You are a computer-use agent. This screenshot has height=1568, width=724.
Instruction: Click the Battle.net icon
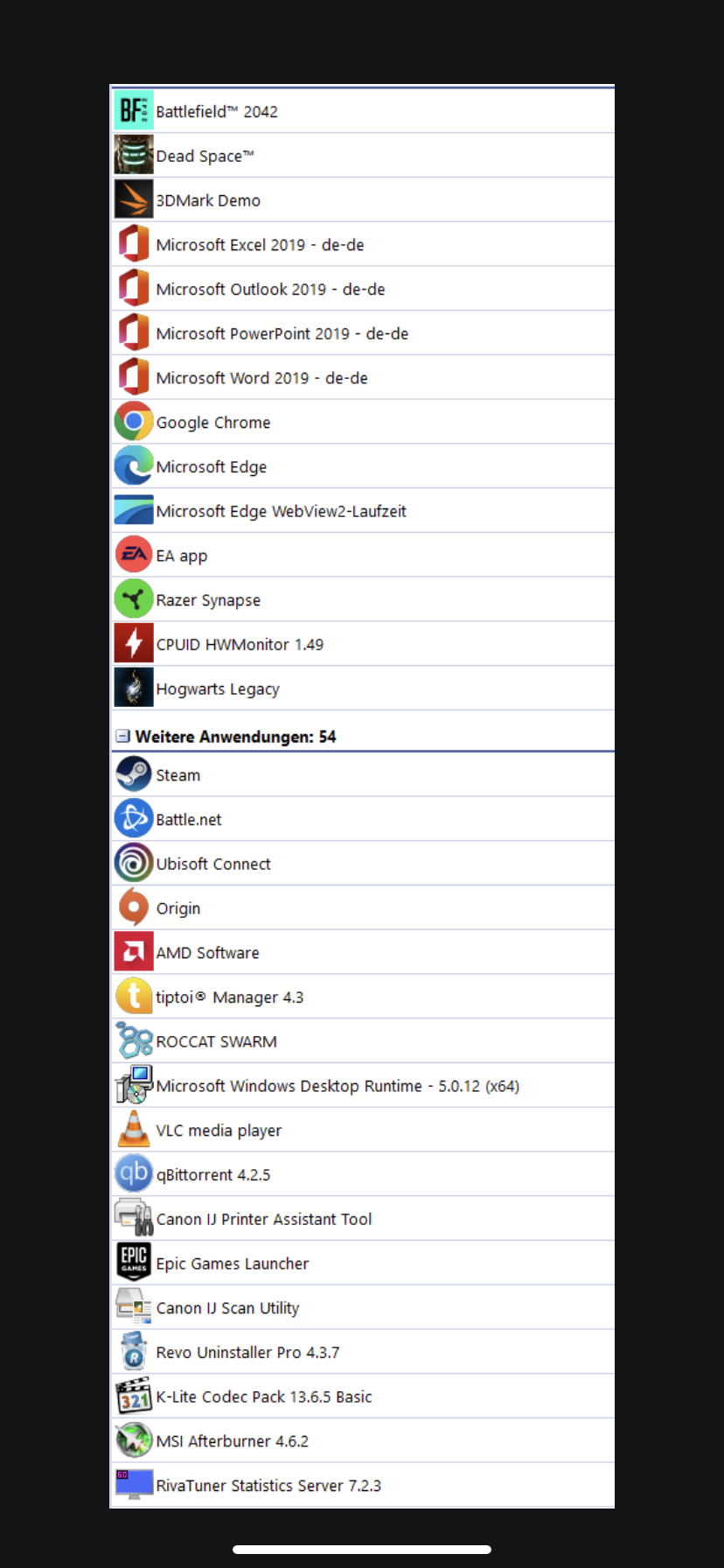(134, 819)
